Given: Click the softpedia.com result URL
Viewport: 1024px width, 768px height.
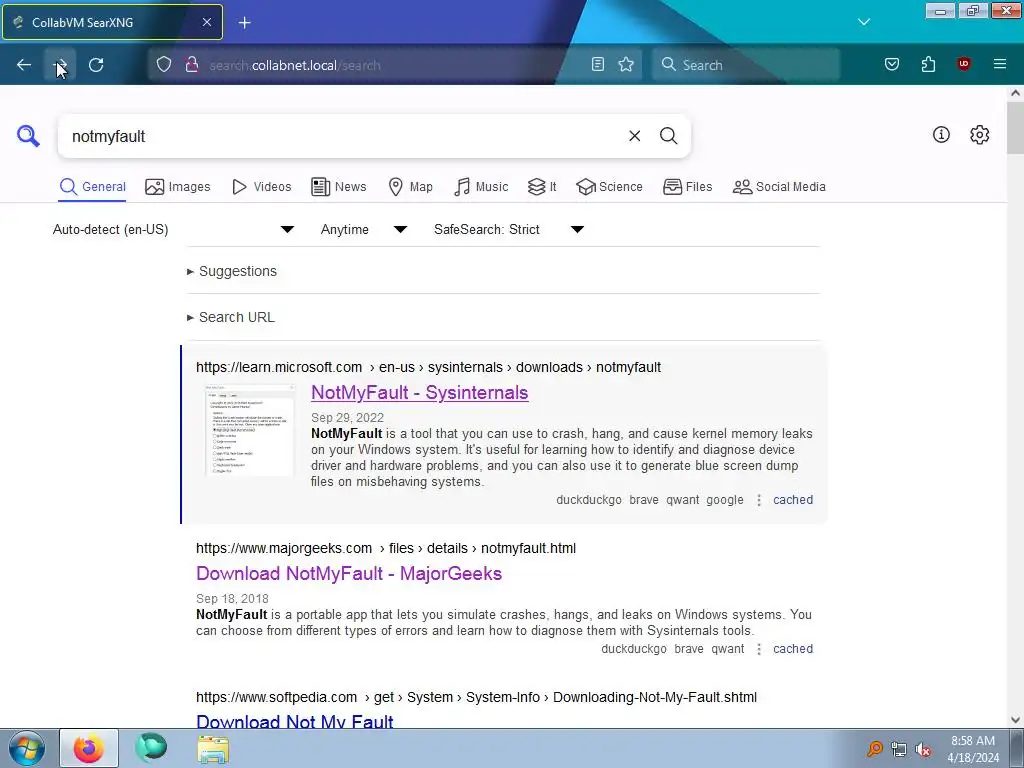Looking at the screenshot, I should [x=476, y=697].
